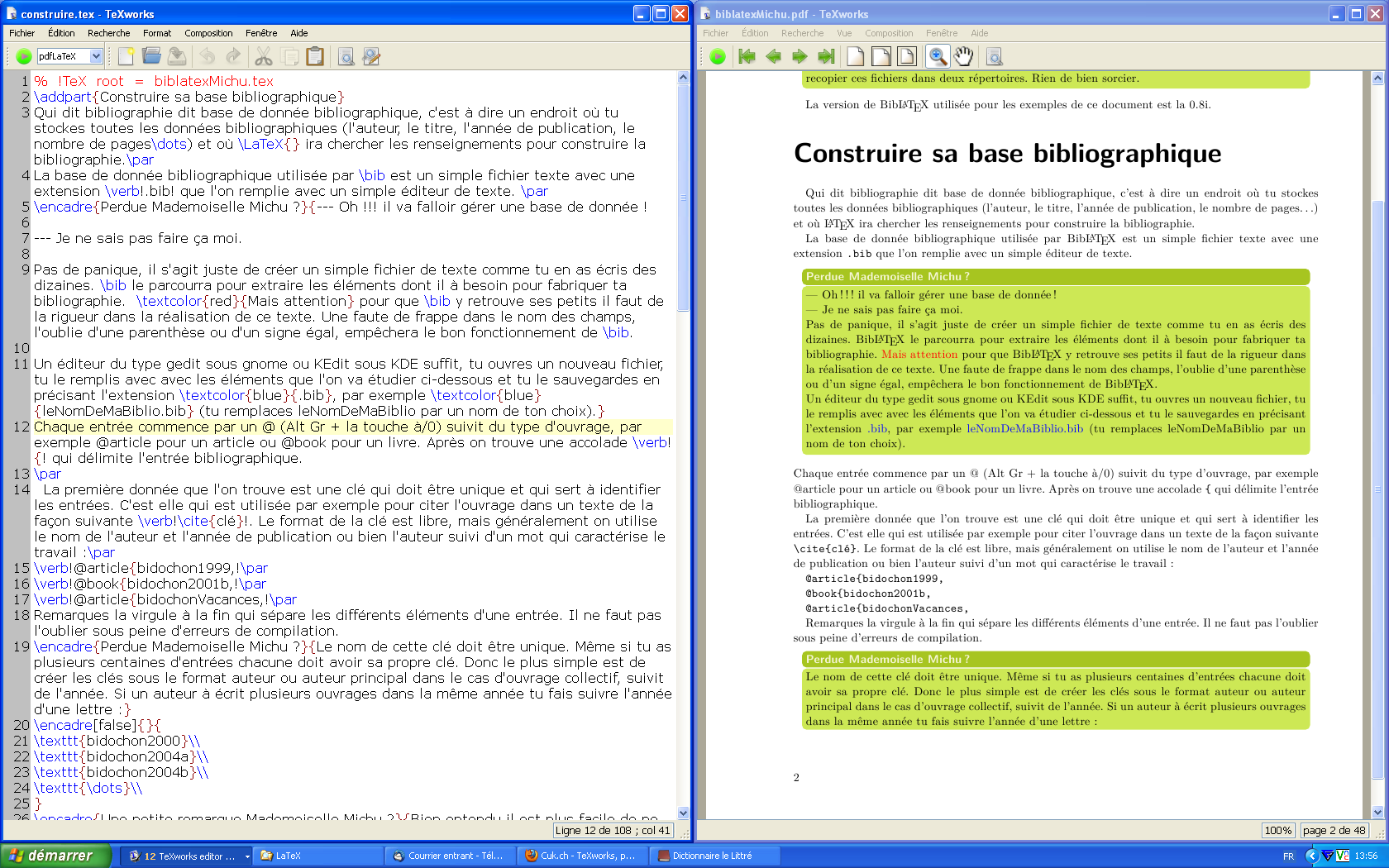1389x868 pixels.
Task: Open Aide menu in construire.tex window
Action: [299, 33]
